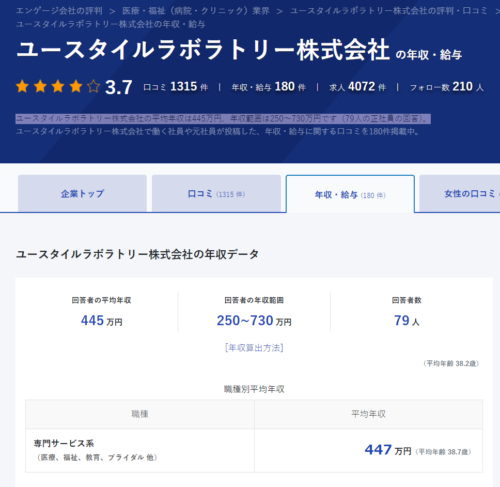Click the first star rating icon
The height and width of the screenshot is (487, 500).
point(22,86)
